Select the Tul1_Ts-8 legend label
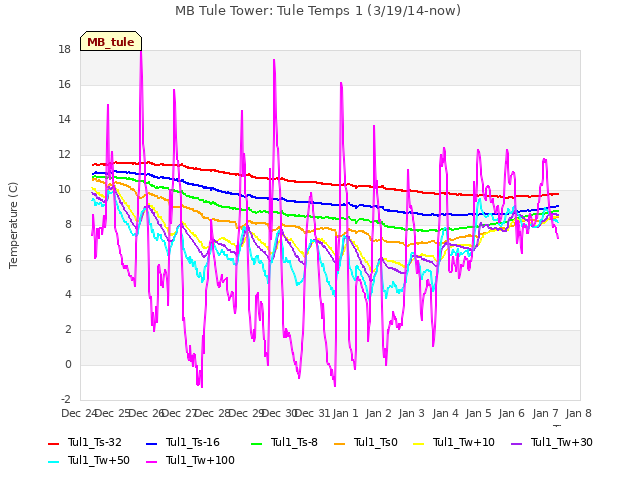The height and width of the screenshot is (480, 640). (x=294, y=443)
